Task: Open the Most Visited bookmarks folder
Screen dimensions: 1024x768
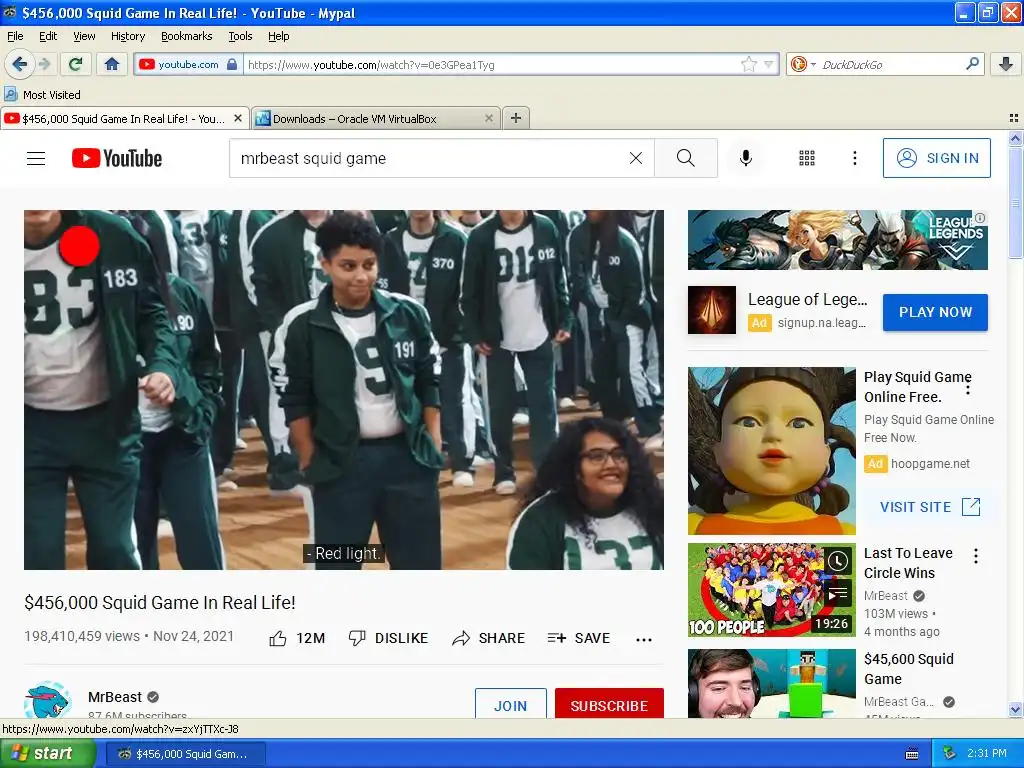Action: click(42, 95)
